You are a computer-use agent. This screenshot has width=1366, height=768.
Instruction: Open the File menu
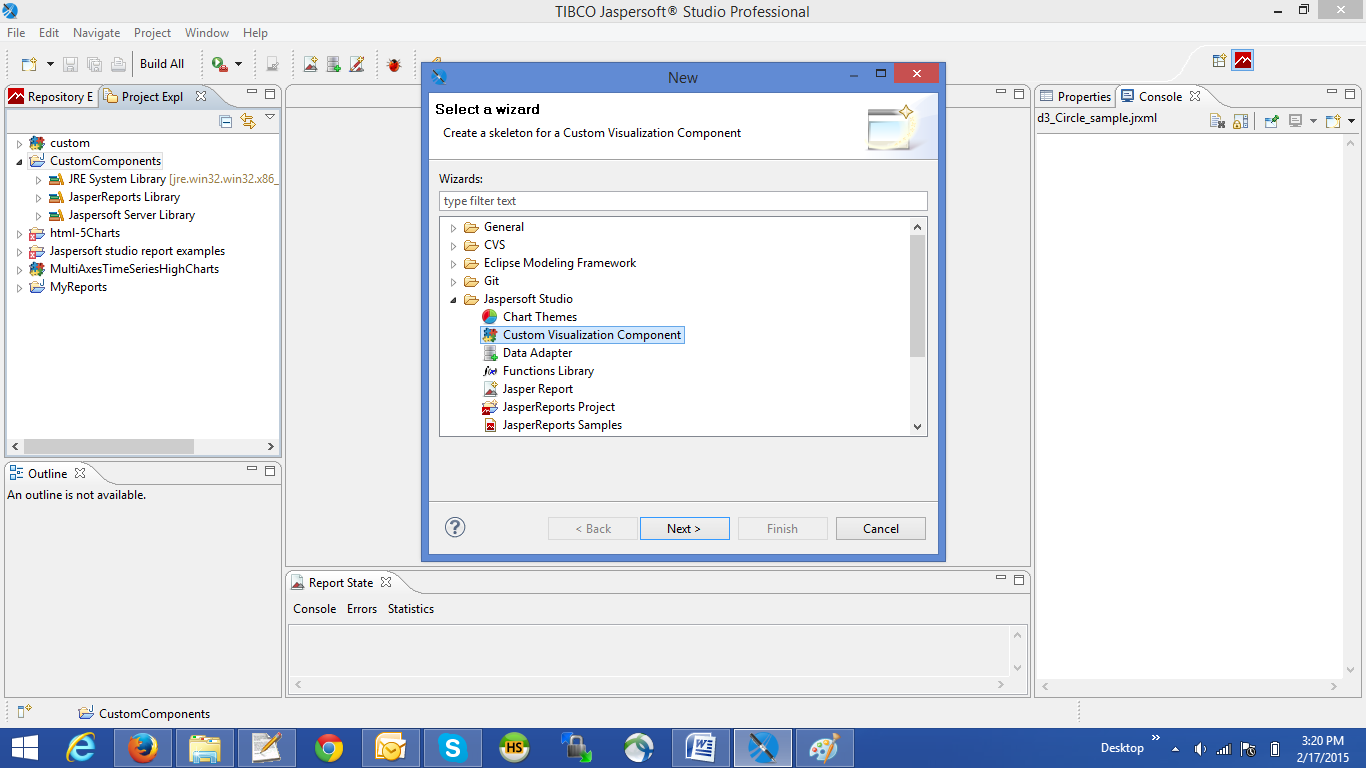[x=16, y=33]
